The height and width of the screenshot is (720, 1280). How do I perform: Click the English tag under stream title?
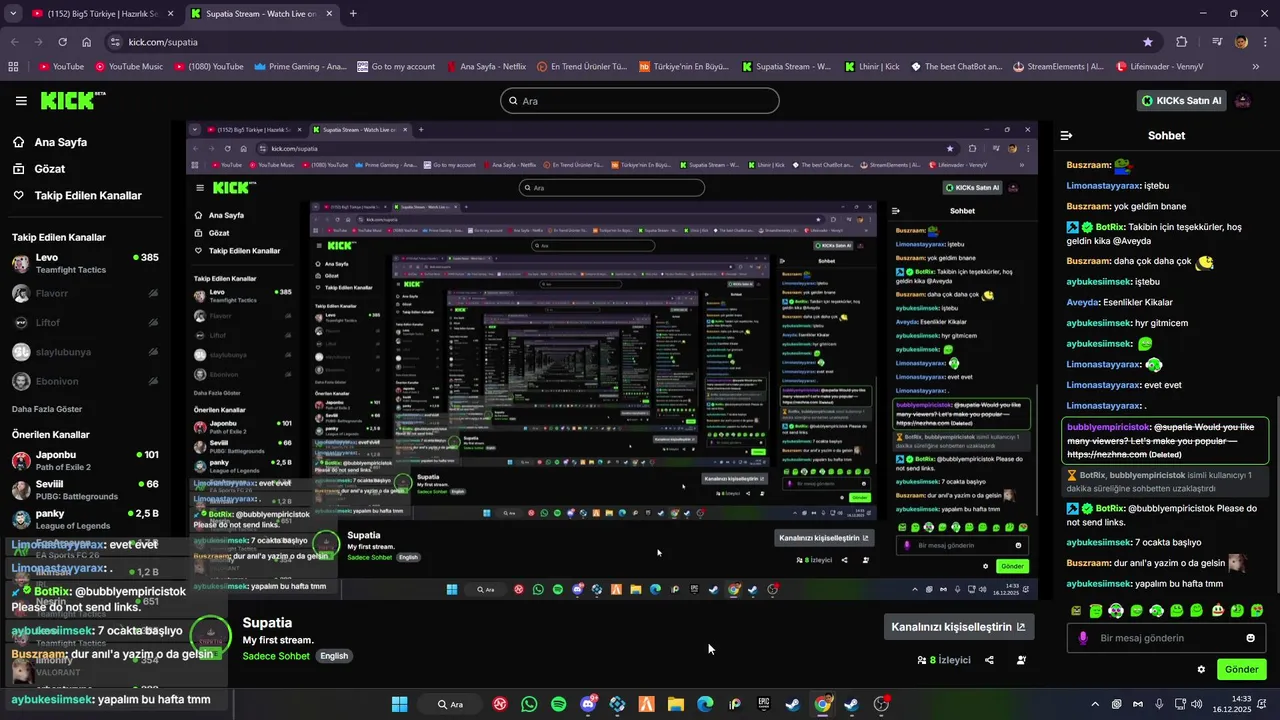point(334,656)
